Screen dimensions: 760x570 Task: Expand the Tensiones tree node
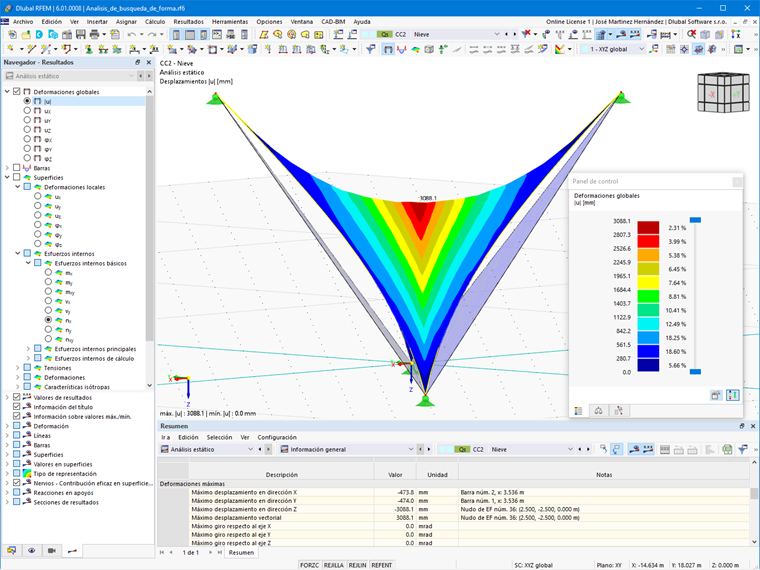coord(17,368)
